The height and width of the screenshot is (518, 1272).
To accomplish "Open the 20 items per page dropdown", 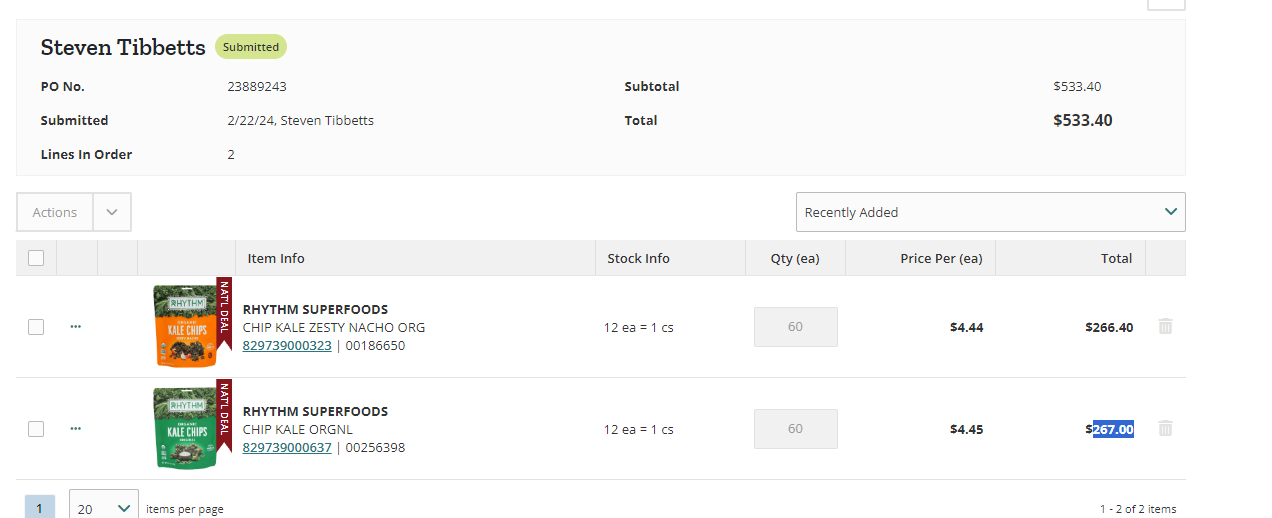I will point(104,508).
